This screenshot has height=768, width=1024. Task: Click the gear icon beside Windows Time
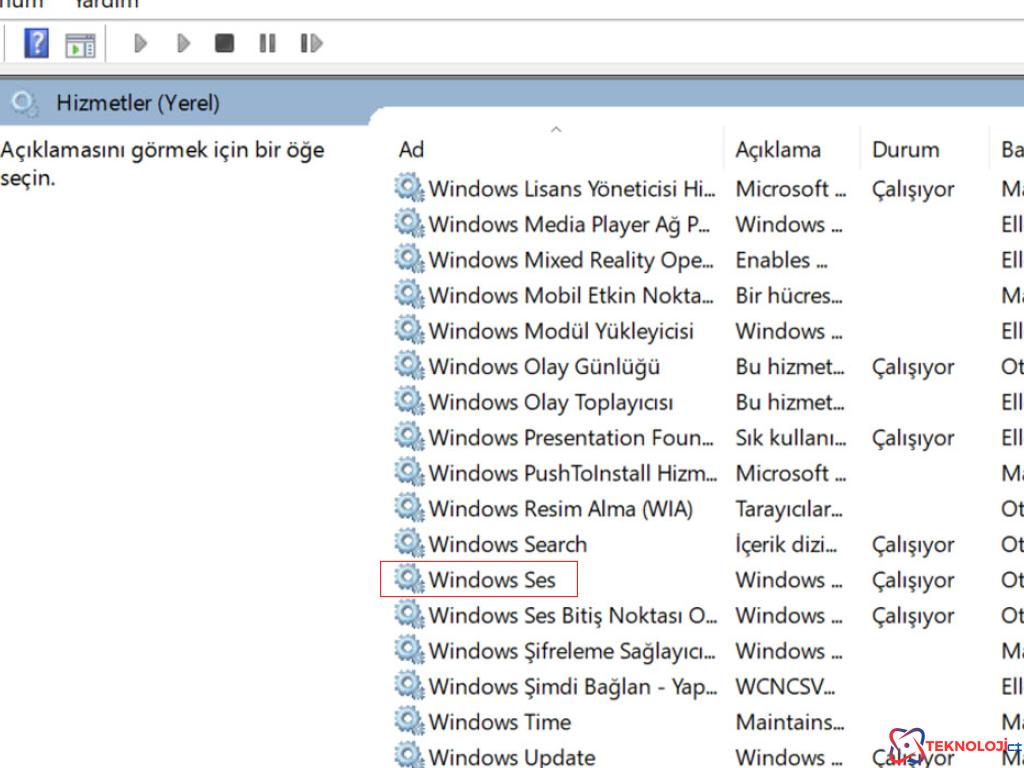(409, 721)
